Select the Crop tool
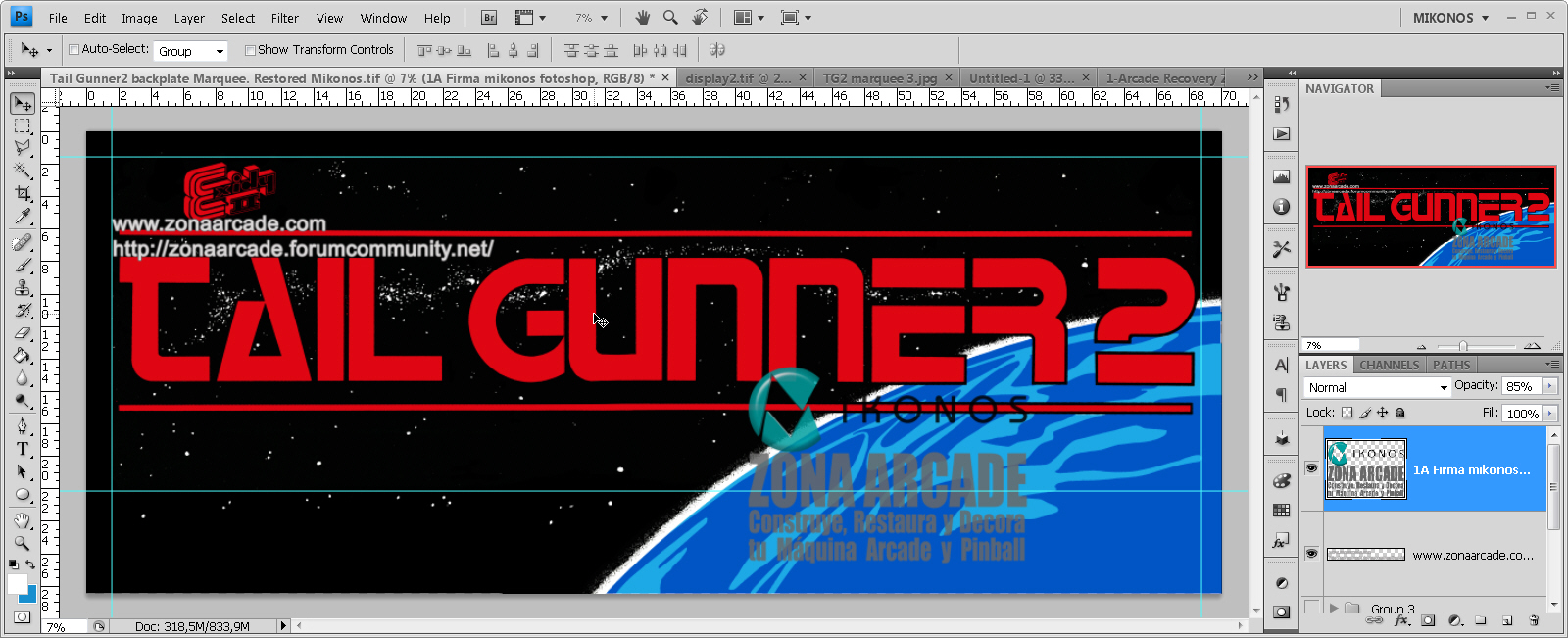Screen dimensions: 1568x638 coord(23,194)
